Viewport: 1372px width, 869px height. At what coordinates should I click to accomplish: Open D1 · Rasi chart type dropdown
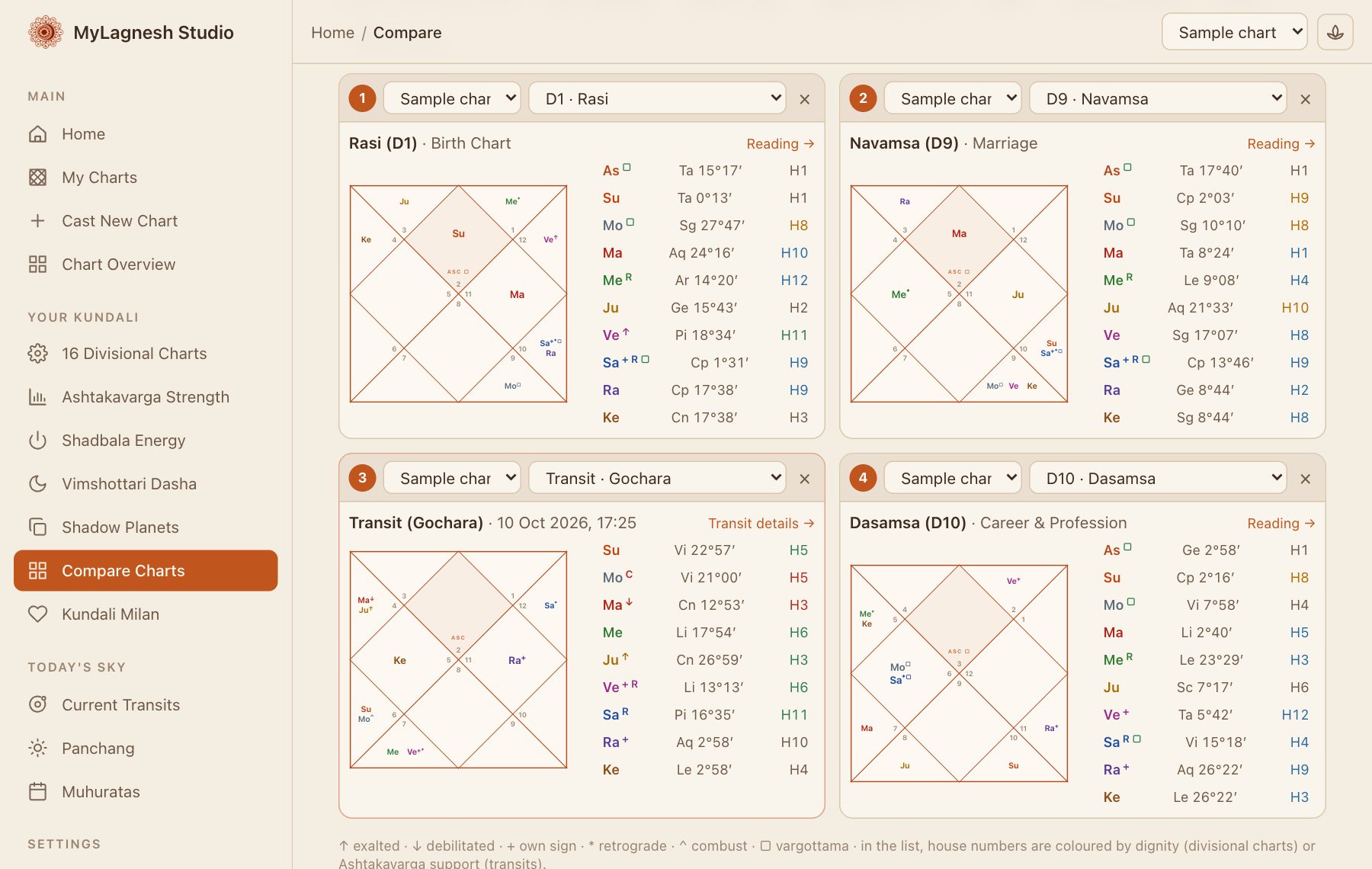[657, 98]
